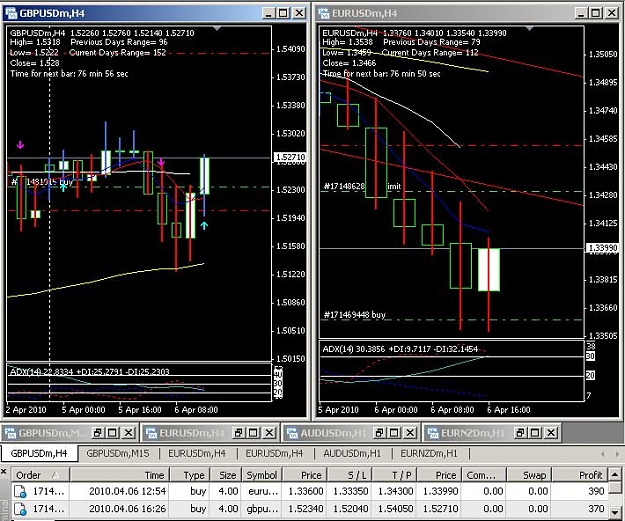Switch to the AUDUSDm,H1 chart tab

click(x=352, y=453)
